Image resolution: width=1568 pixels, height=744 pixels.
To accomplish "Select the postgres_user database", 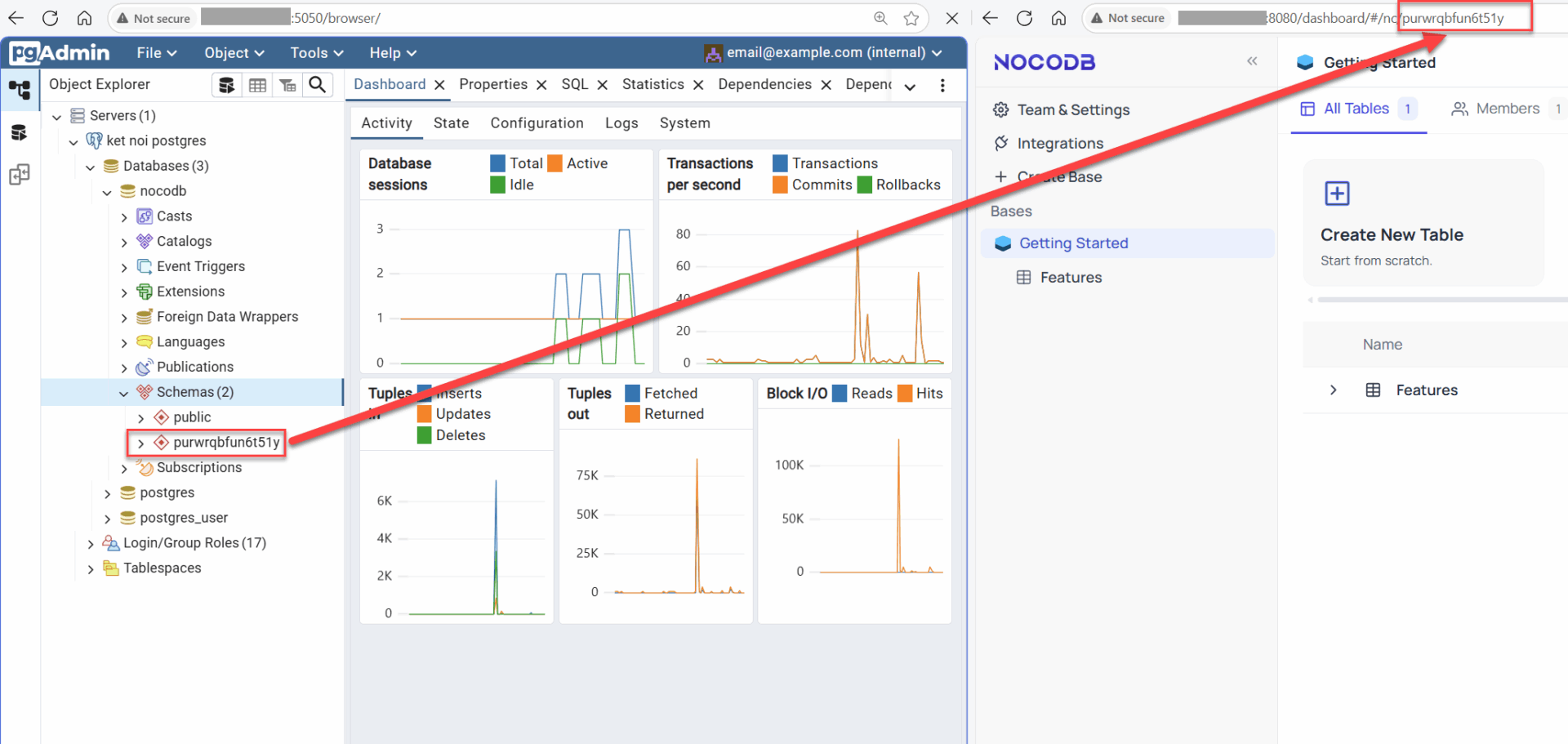I will [184, 519].
